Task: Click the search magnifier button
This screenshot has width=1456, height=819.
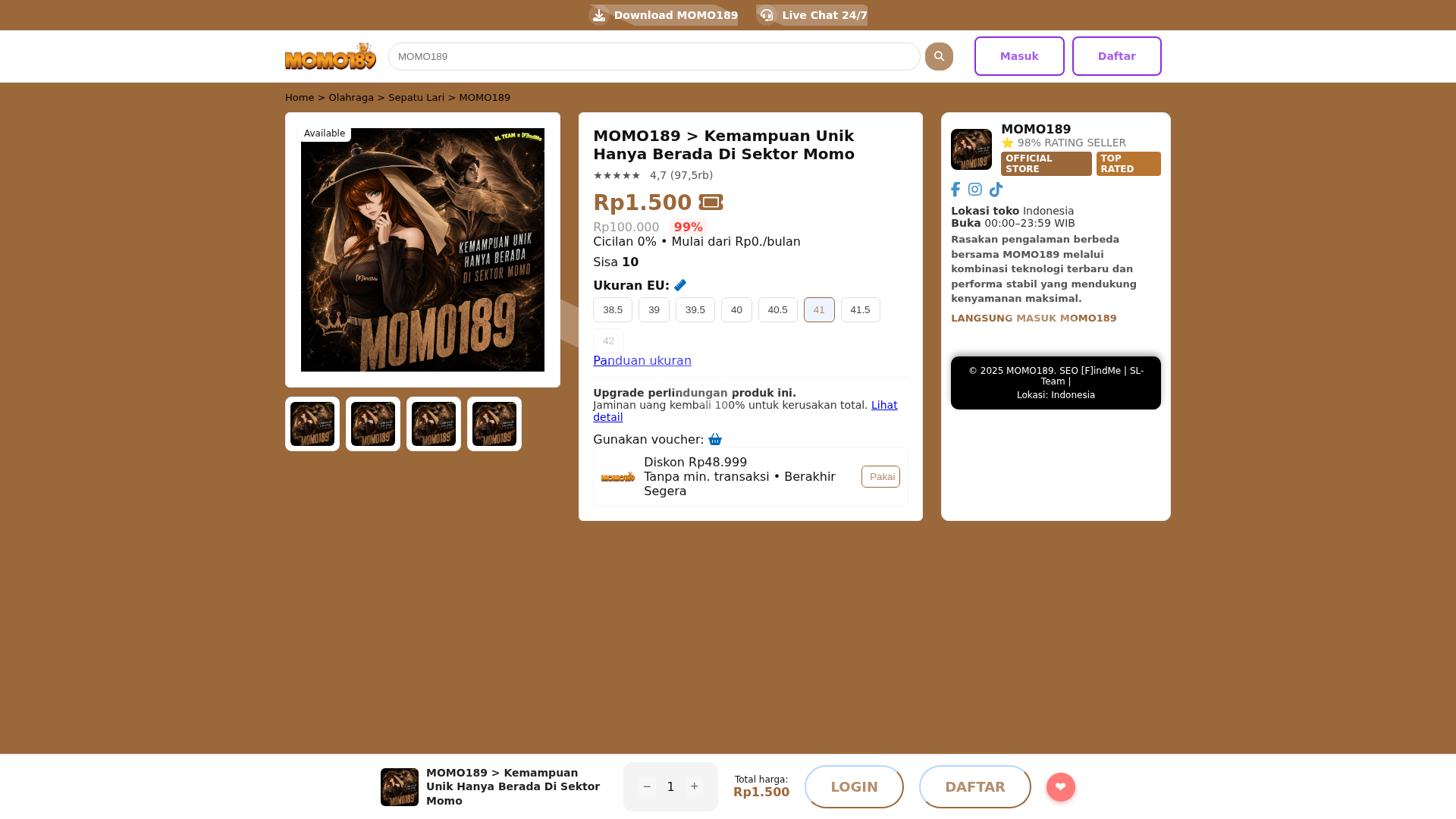Action: (x=939, y=56)
